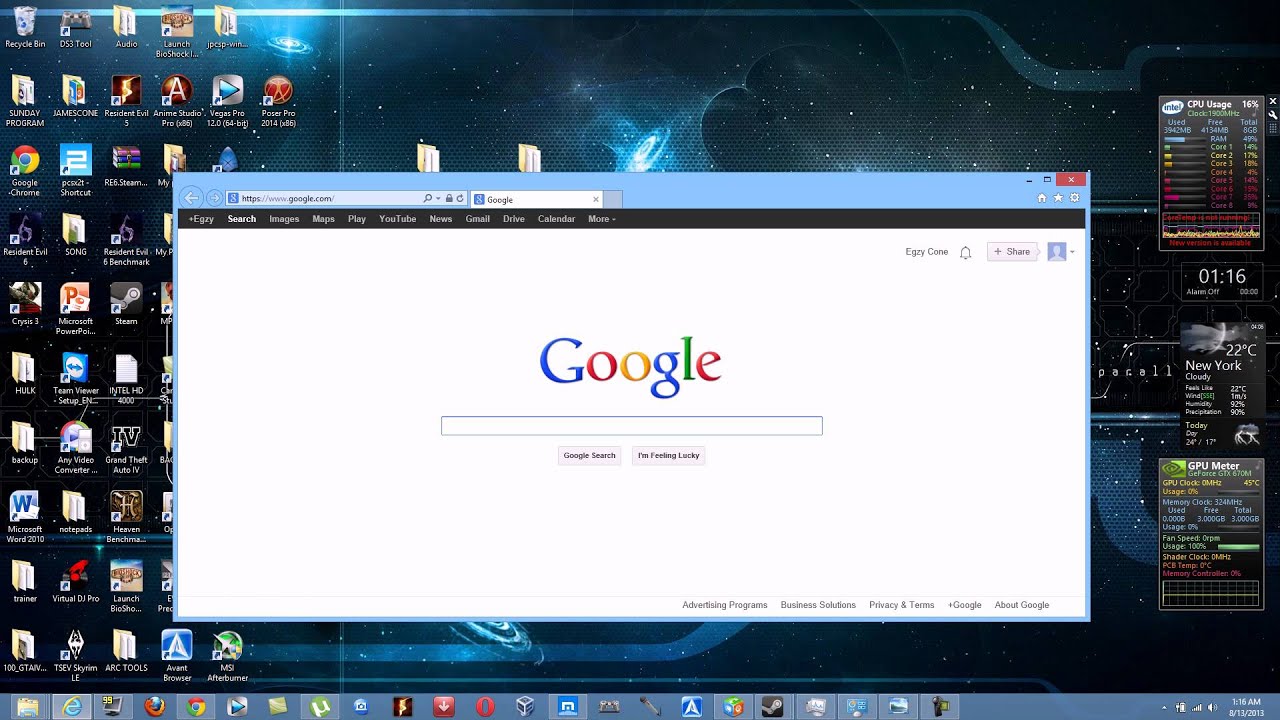
Task: Close the Google tab with its X
Action: [x=596, y=199]
